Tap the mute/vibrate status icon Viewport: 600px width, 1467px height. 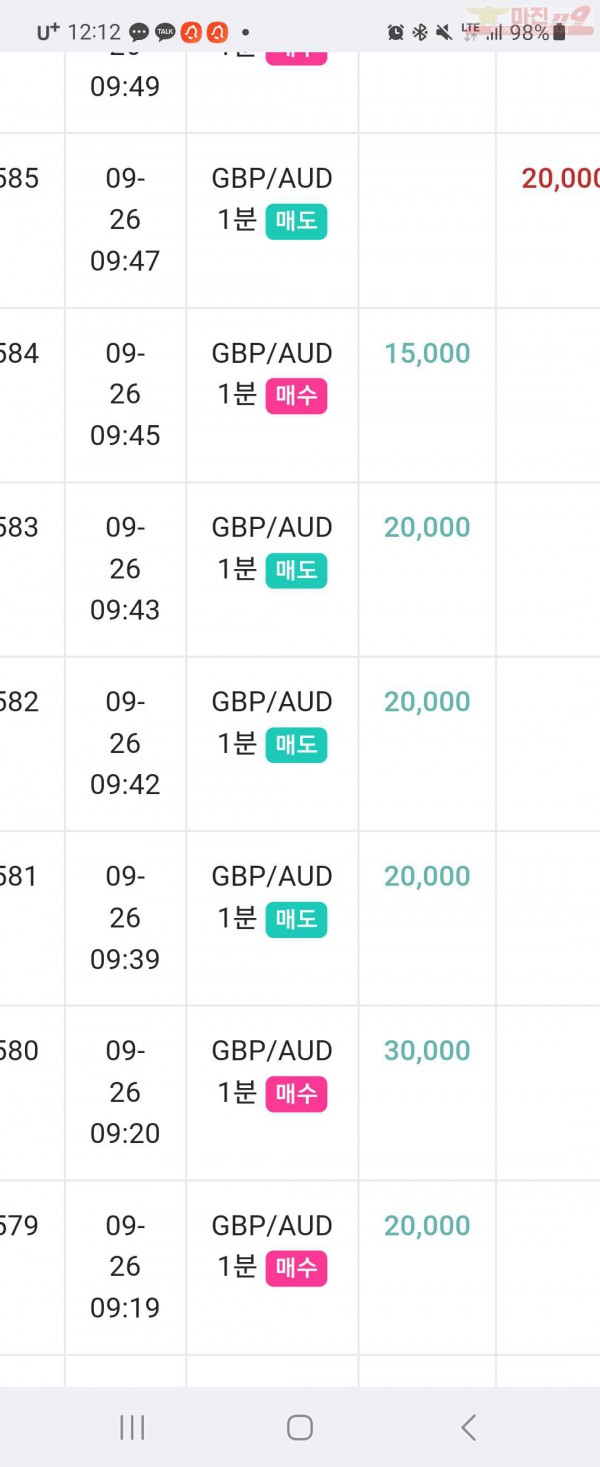444,32
